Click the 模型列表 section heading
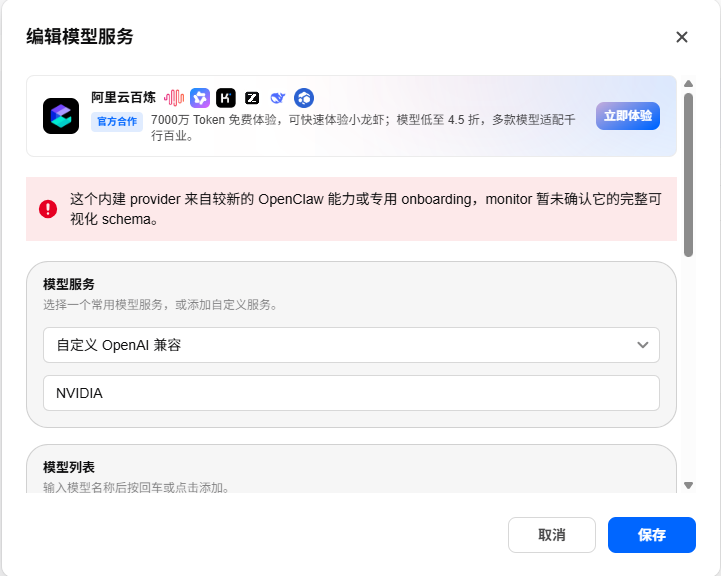The height and width of the screenshot is (576, 721). pyautogui.click(x=69, y=467)
